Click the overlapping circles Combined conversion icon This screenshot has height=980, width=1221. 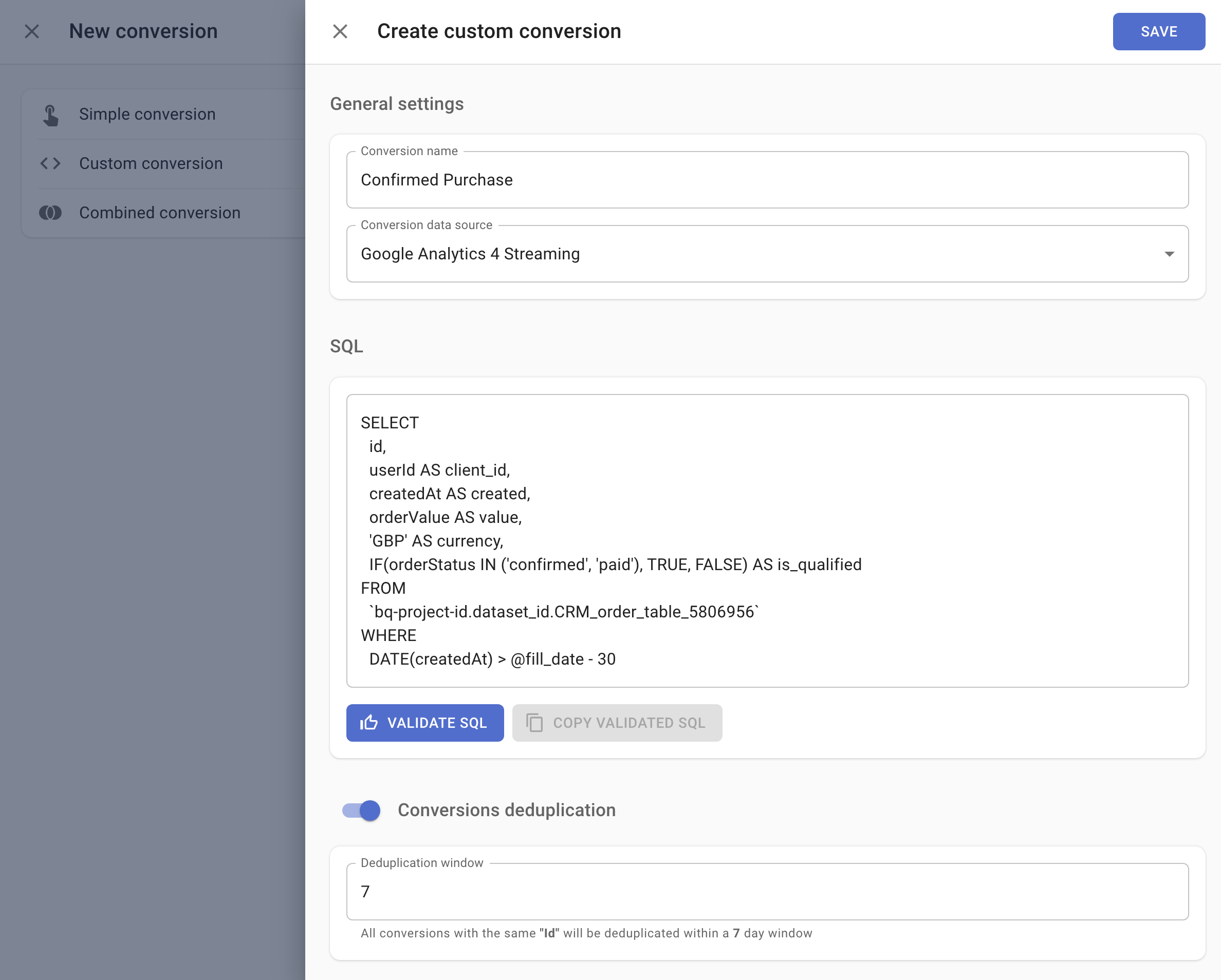click(50, 212)
